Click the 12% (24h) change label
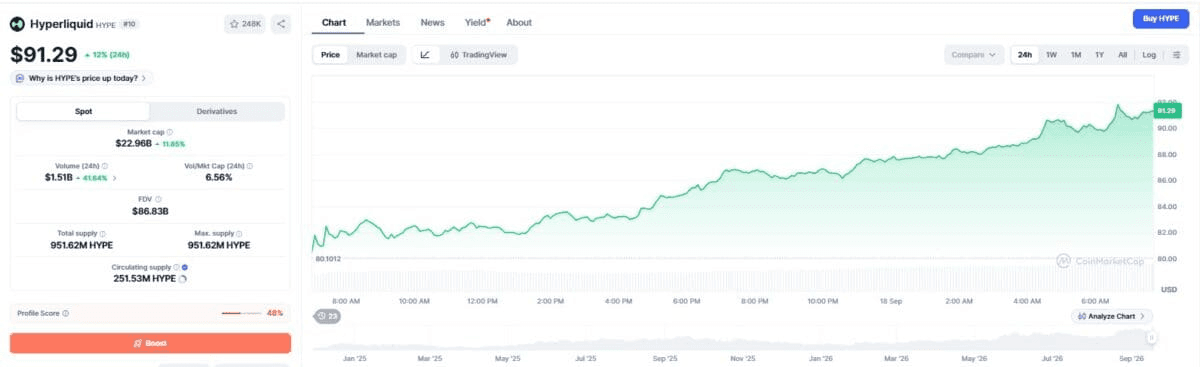This screenshot has width=1200, height=367. pyautogui.click(x=107, y=56)
